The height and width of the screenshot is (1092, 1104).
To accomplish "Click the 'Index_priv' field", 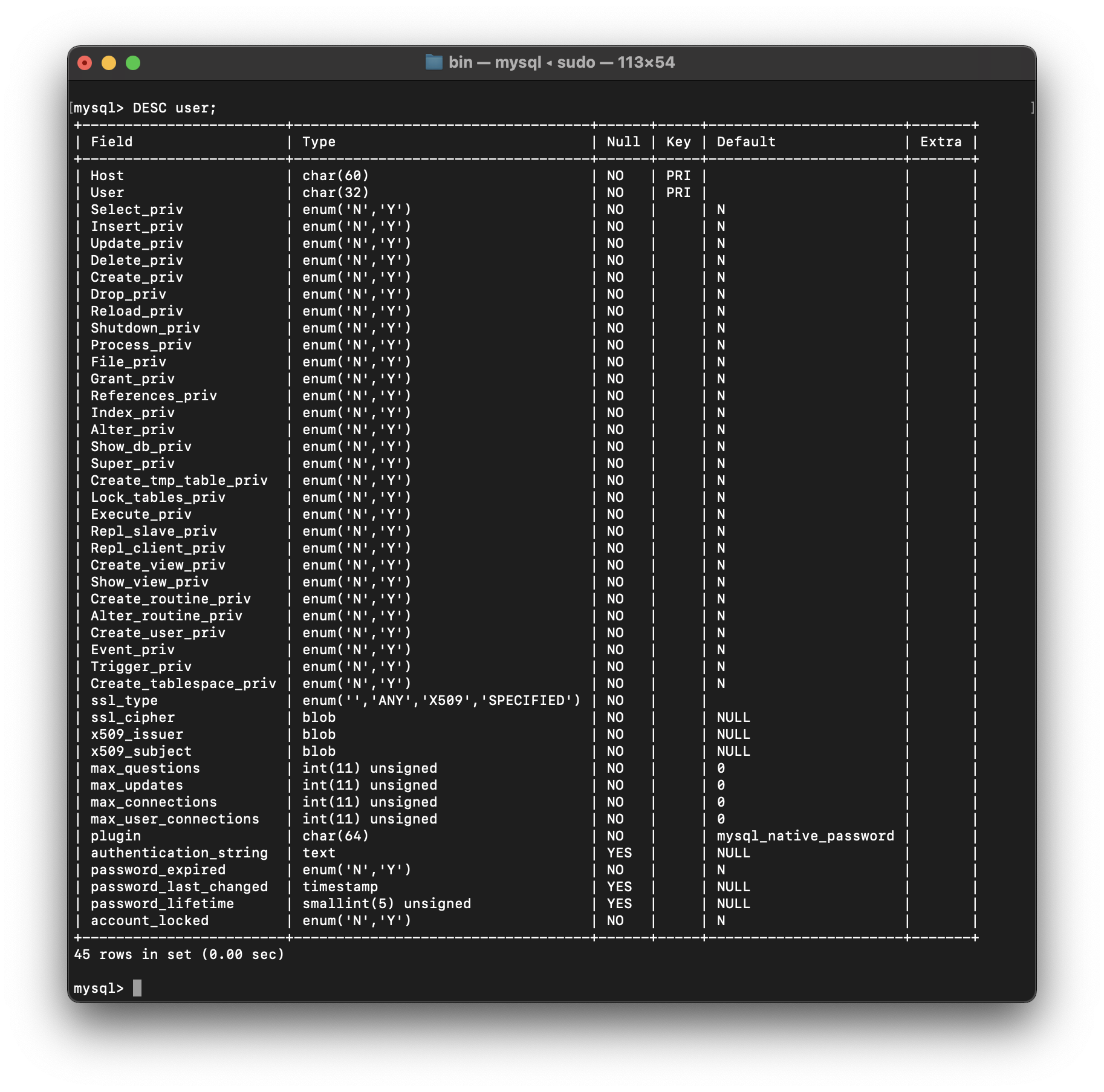I will (x=132, y=413).
